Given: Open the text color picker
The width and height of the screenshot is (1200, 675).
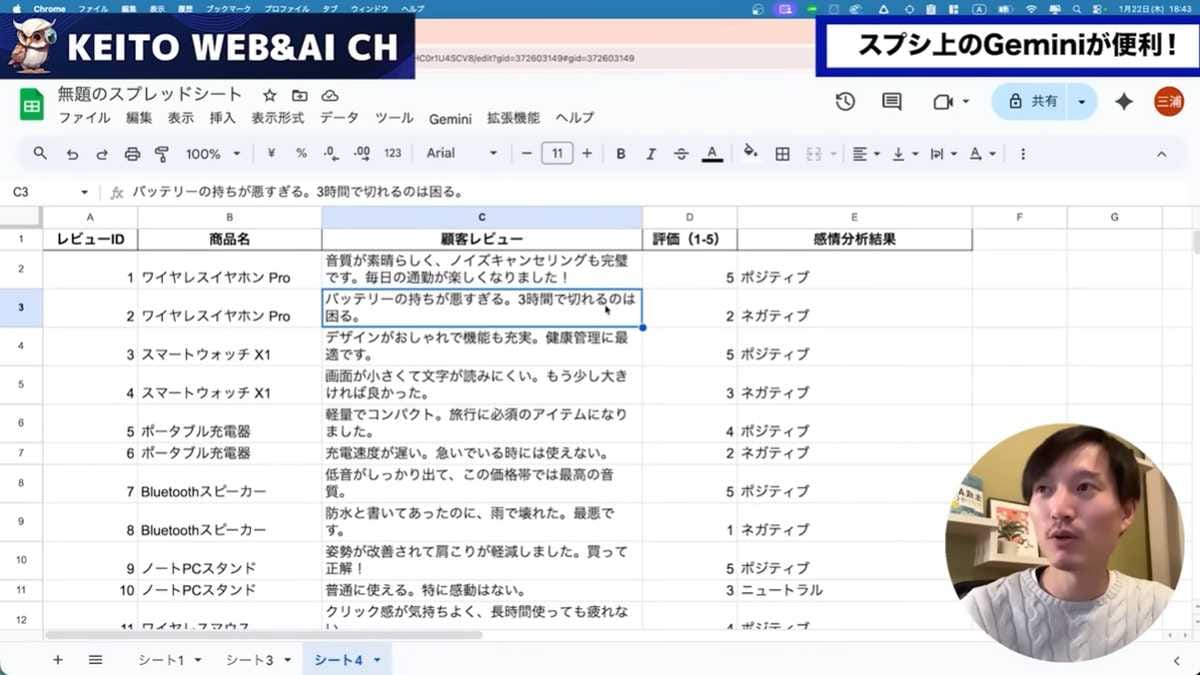Looking at the screenshot, I should 711,153.
